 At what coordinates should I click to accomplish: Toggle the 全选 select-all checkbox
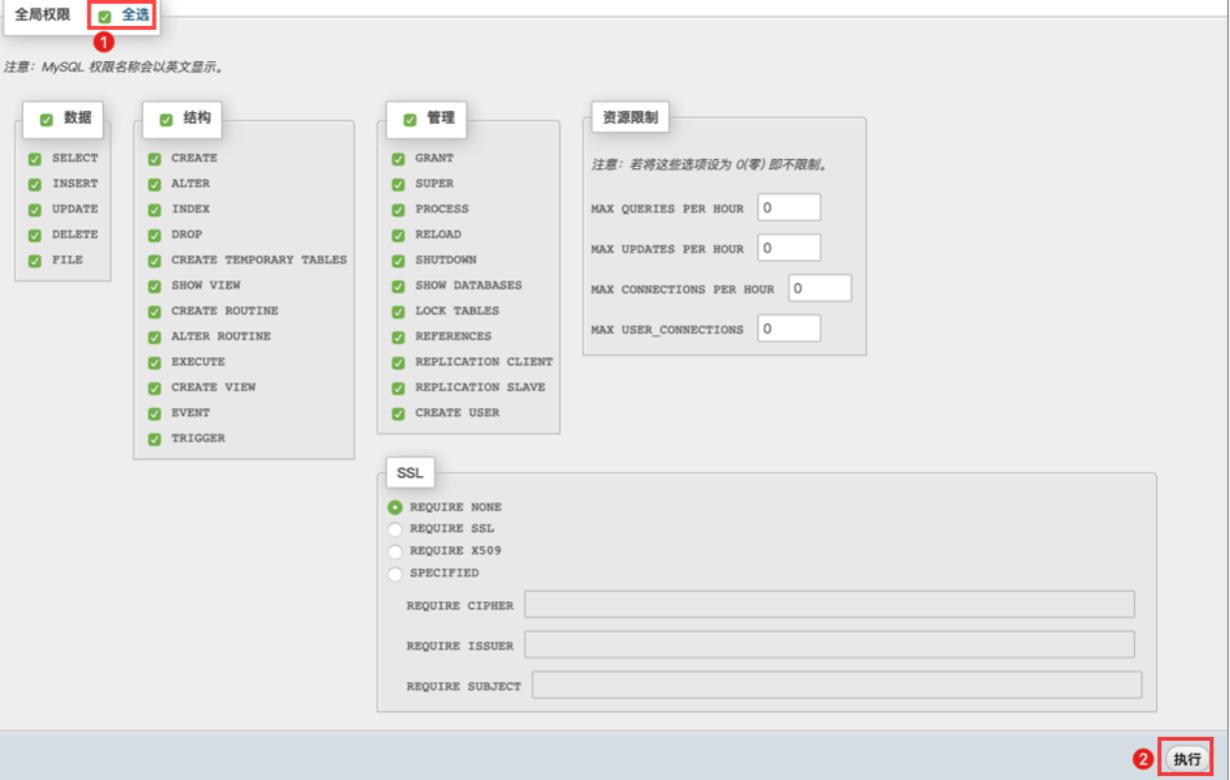[x=105, y=16]
